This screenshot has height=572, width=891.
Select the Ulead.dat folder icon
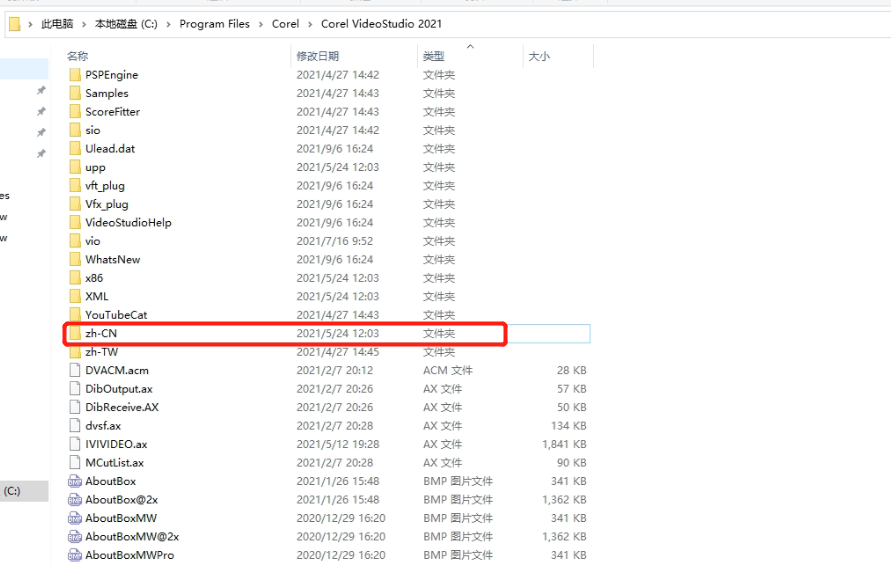point(75,149)
